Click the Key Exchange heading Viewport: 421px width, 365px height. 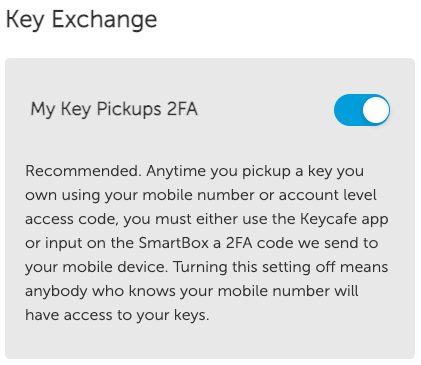[81, 20]
